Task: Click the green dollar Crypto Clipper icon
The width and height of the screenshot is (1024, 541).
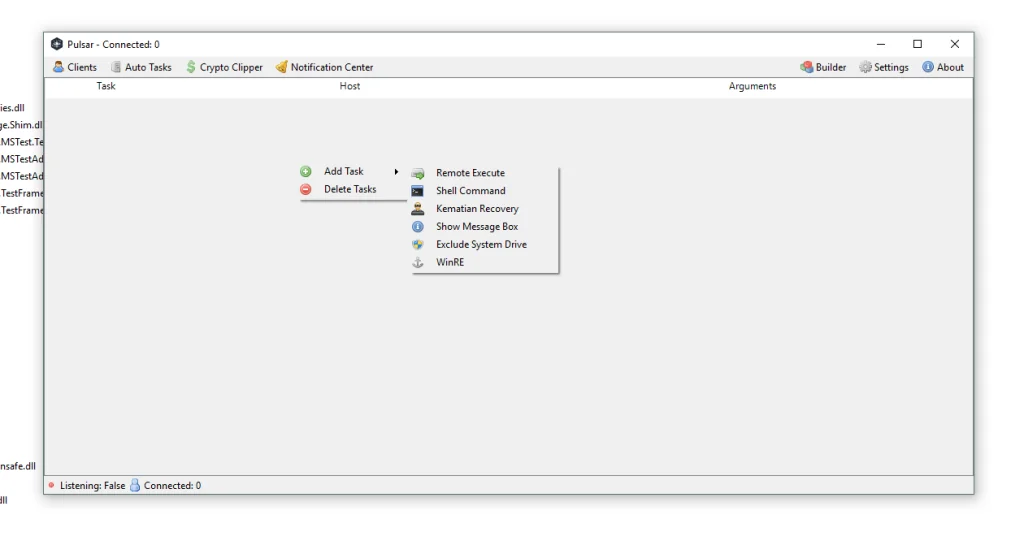Action: (191, 67)
